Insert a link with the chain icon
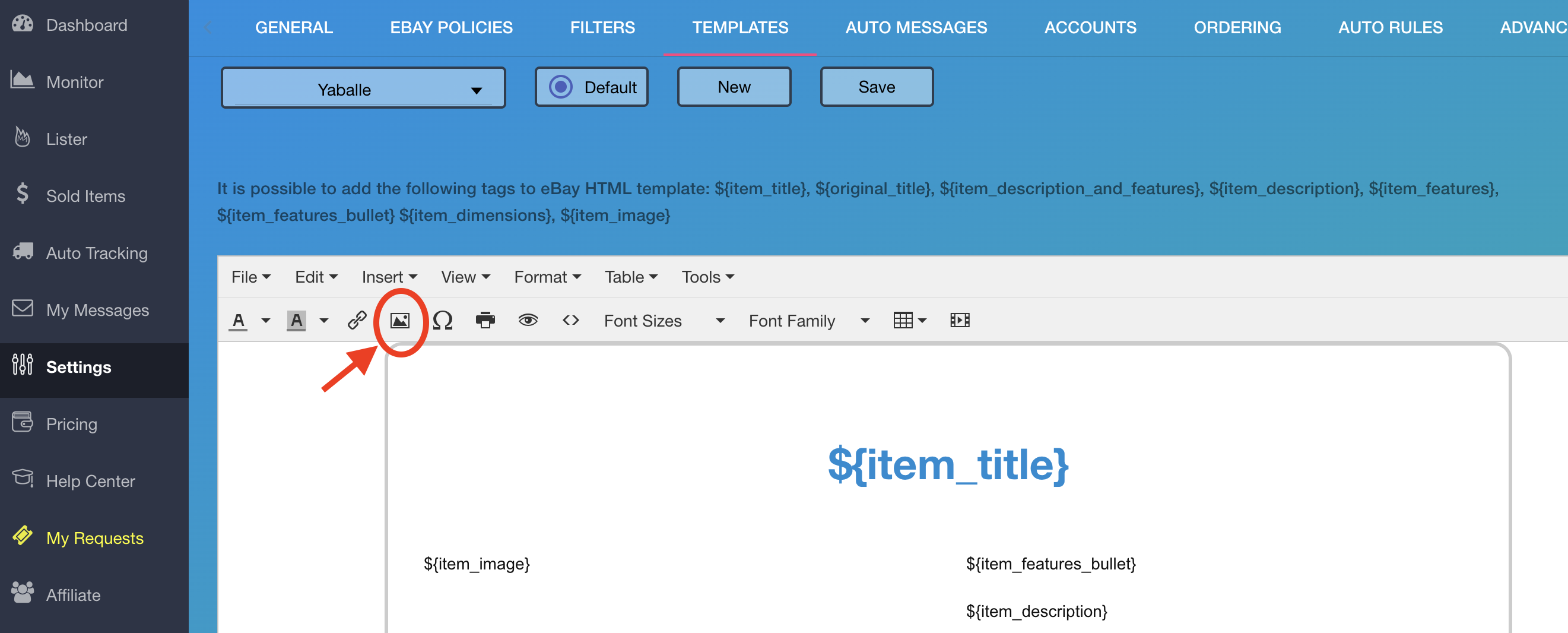The width and height of the screenshot is (1568, 633). (357, 321)
